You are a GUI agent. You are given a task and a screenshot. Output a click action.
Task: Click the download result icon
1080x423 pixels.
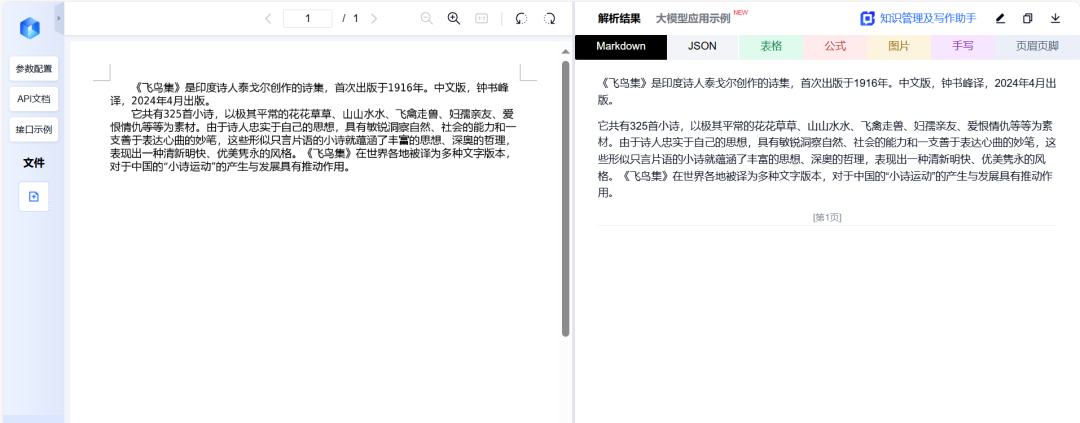[x=1055, y=19]
